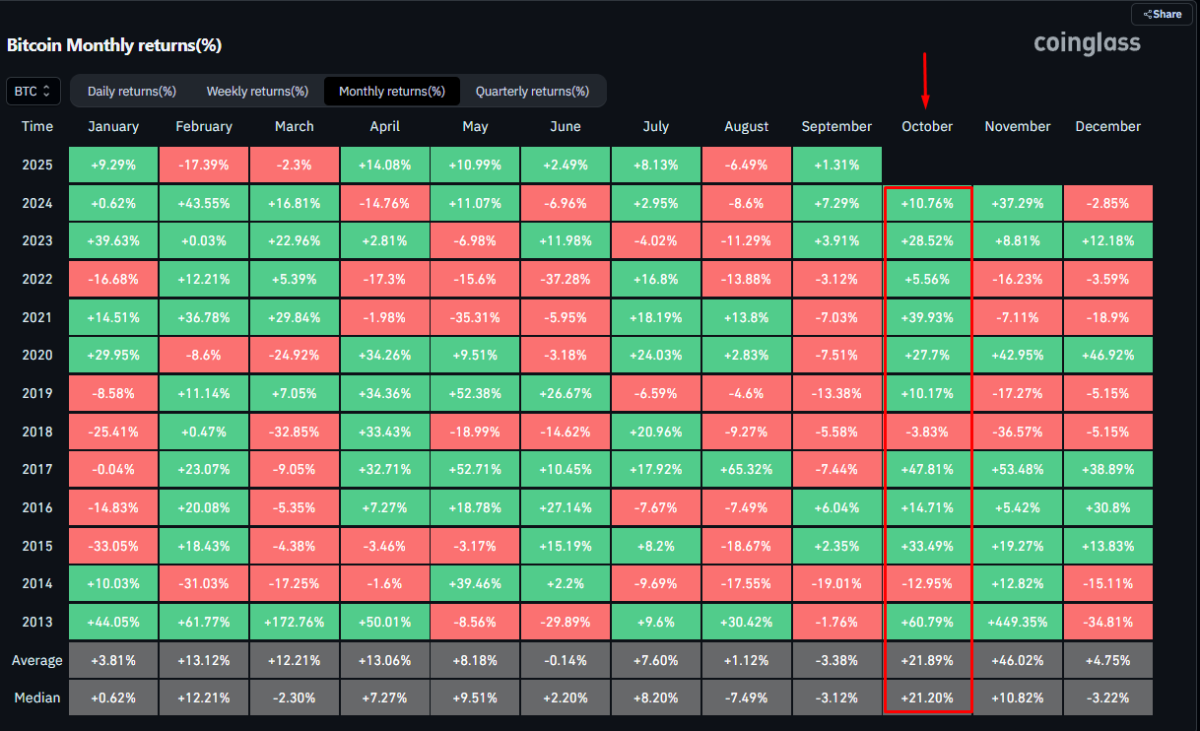1200x731 pixels.
Task: Open the BTC coin selector dropdown
Action: [33, 91]
